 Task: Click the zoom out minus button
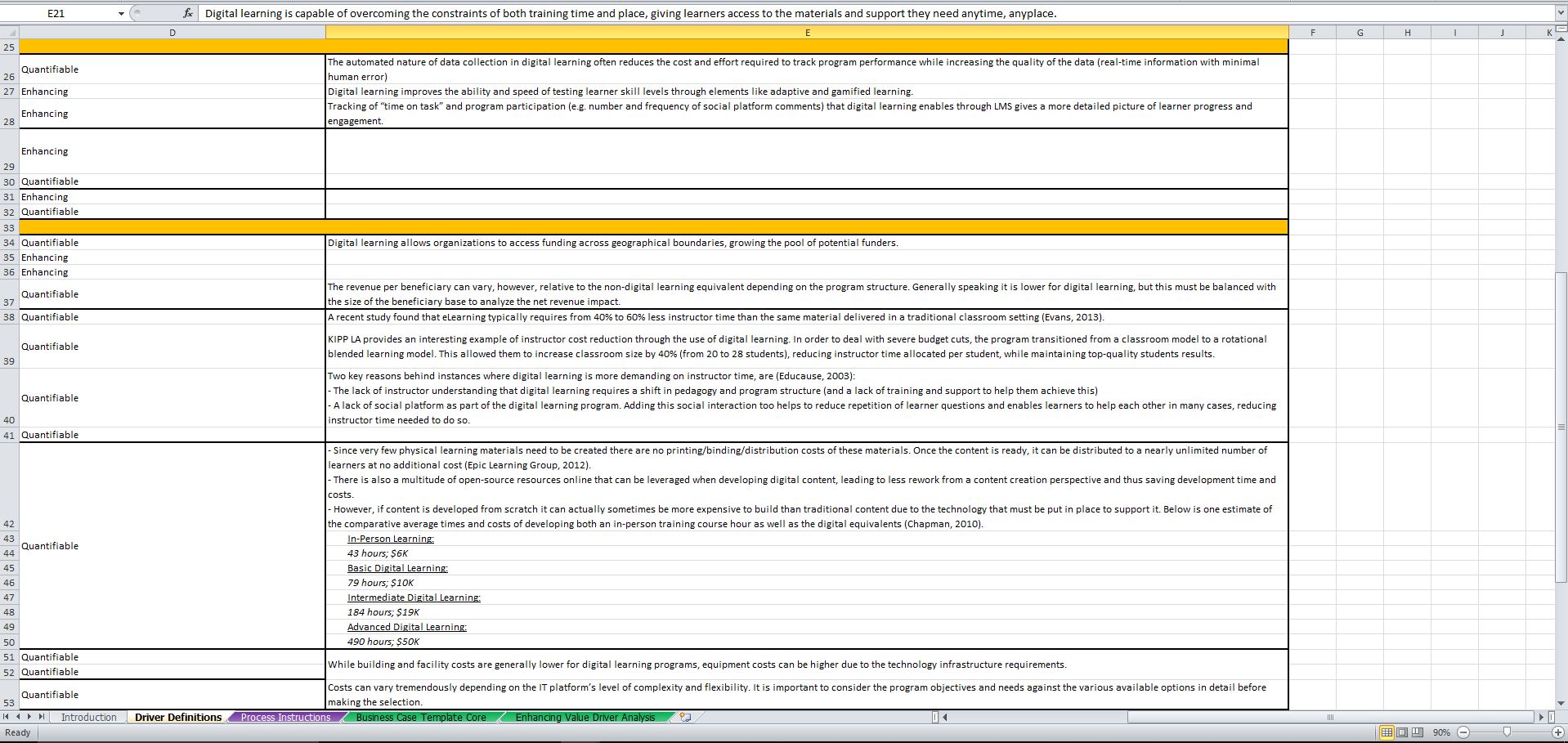[x=1463, y=732]
